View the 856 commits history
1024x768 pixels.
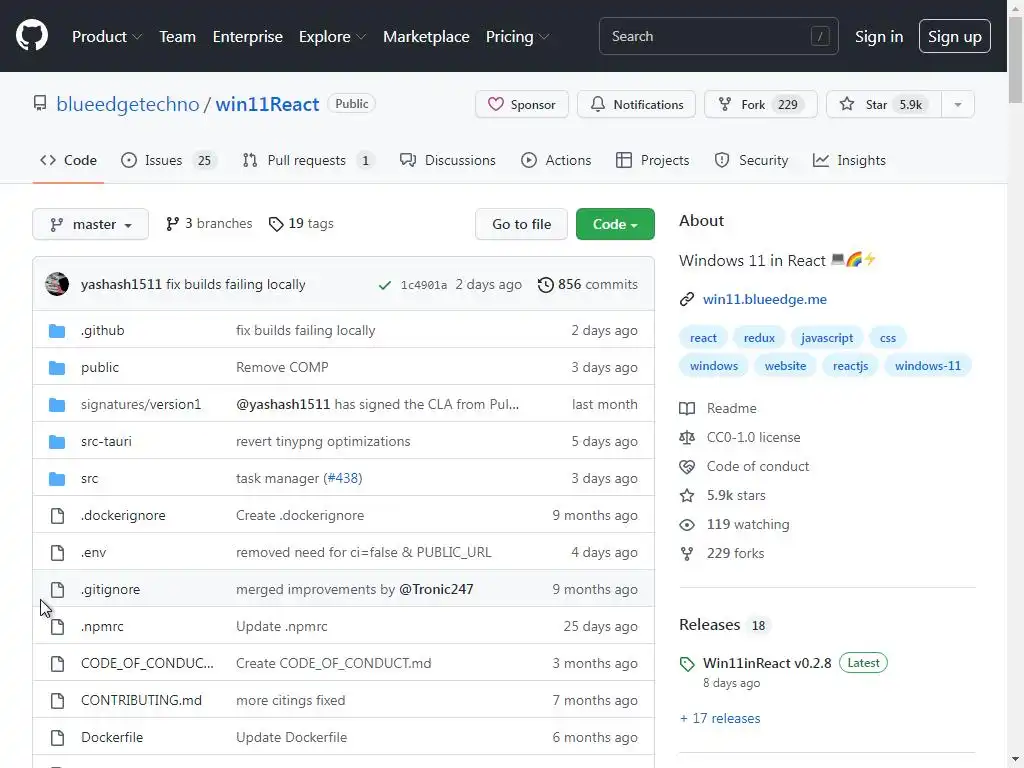tap(588, 284)
